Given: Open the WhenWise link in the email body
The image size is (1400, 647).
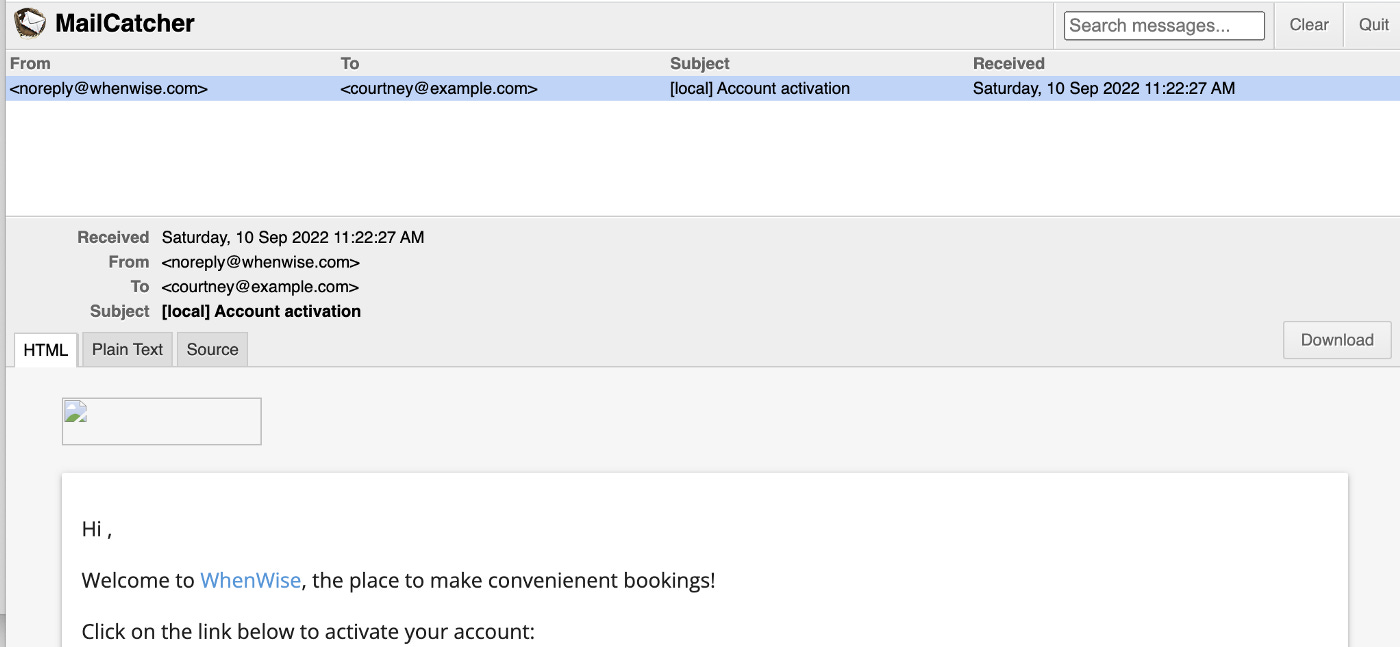Looking at the screenshot, I should (x=250, y=580).
